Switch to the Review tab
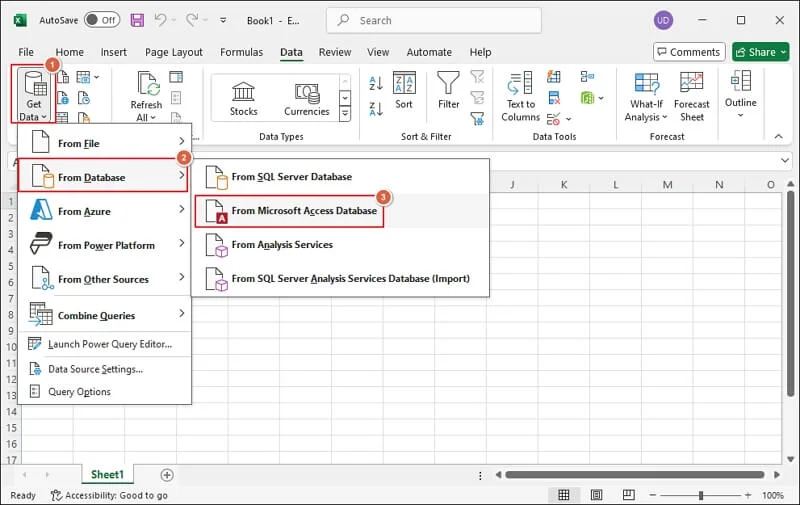 [x=335, y=52]
